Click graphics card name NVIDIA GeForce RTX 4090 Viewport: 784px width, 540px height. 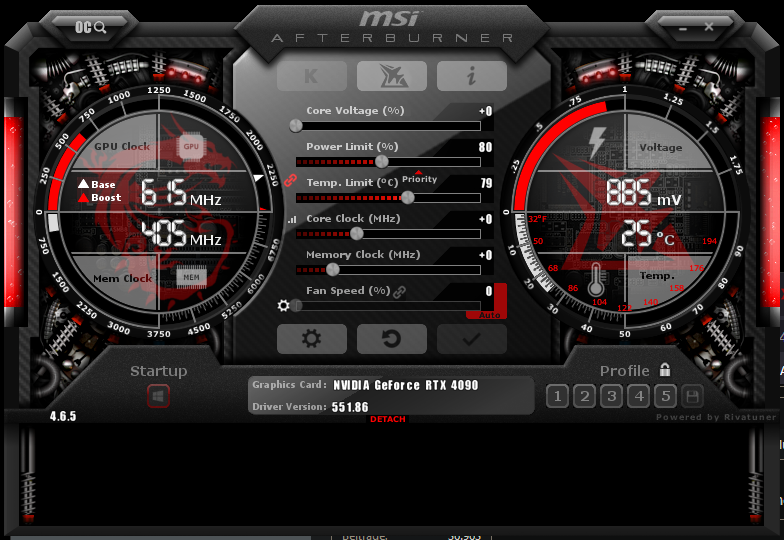[x=406, y=385]
